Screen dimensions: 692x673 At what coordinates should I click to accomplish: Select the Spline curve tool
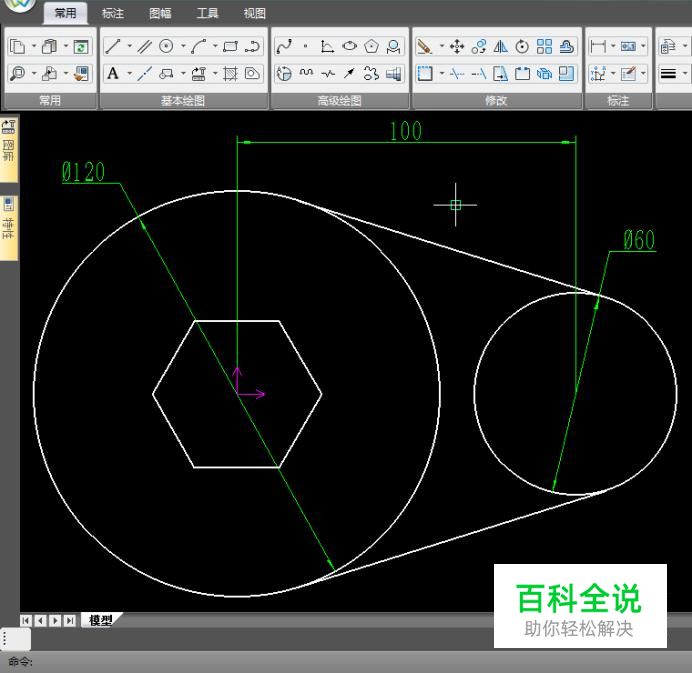pos(284,46)
